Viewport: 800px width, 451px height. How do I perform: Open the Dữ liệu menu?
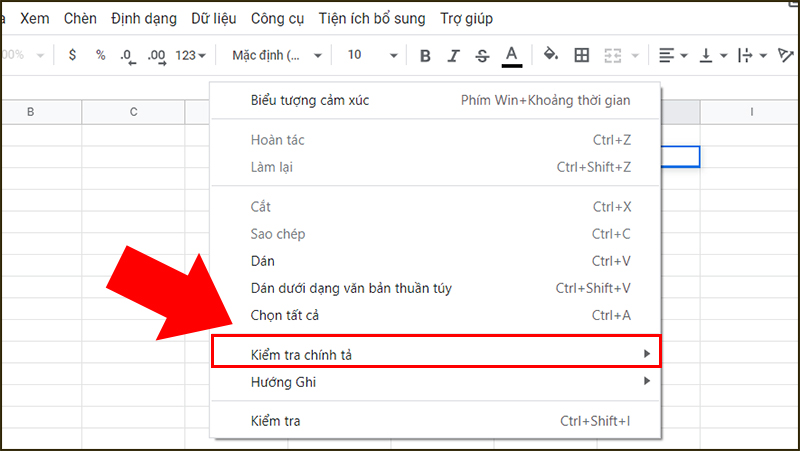tap(214, 19)
